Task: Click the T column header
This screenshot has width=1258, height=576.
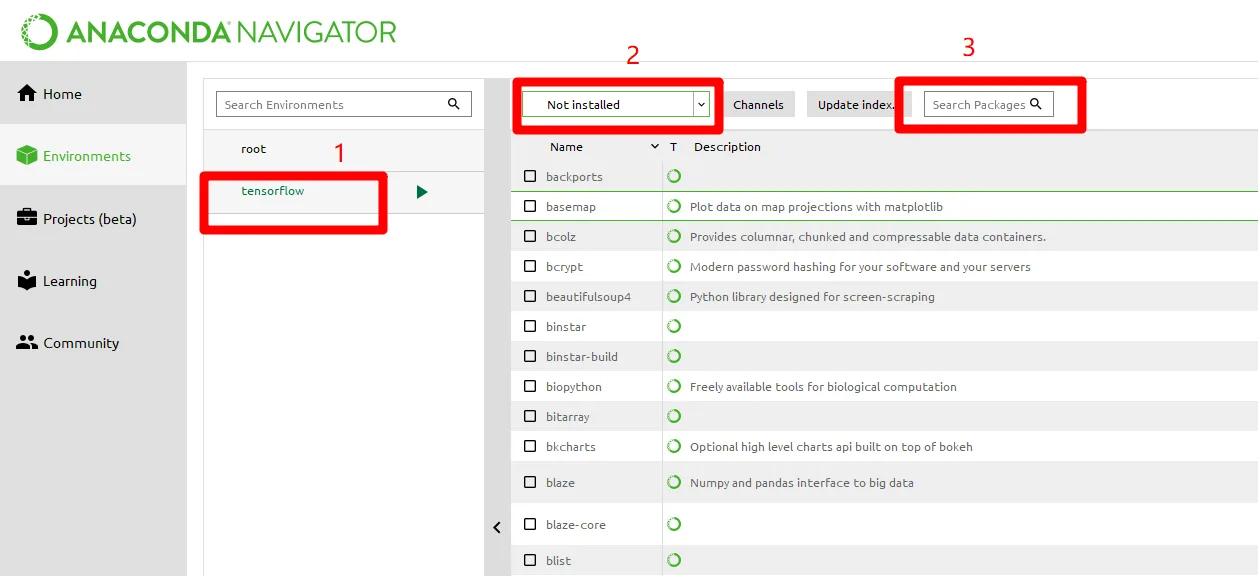Action: [x=674, y=146]
